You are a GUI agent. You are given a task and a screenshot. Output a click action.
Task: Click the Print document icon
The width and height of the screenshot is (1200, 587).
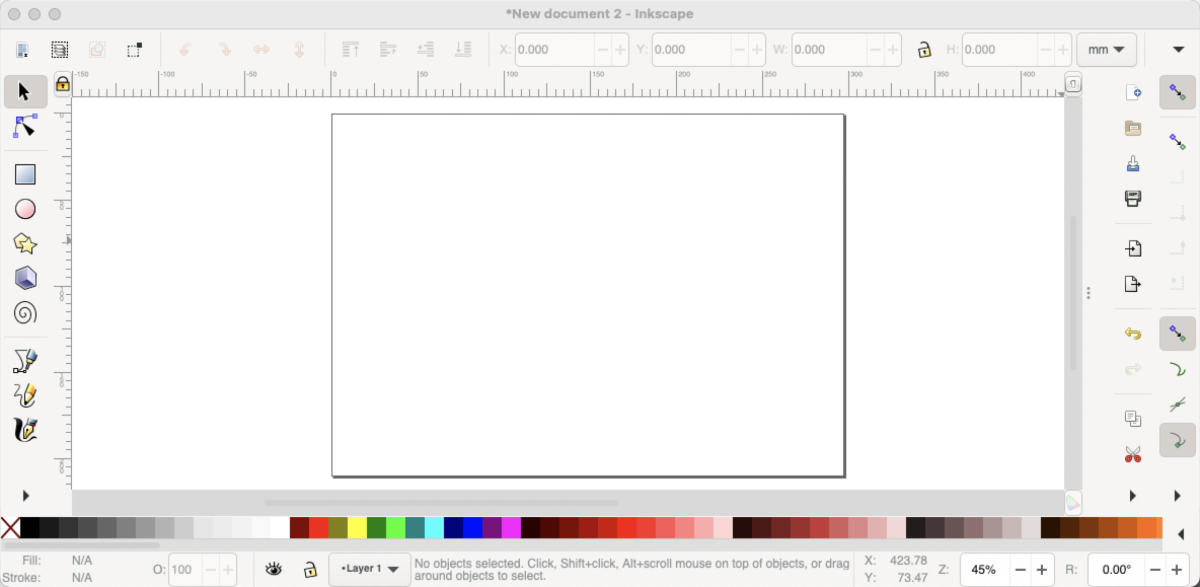(x=1133, y=198)
